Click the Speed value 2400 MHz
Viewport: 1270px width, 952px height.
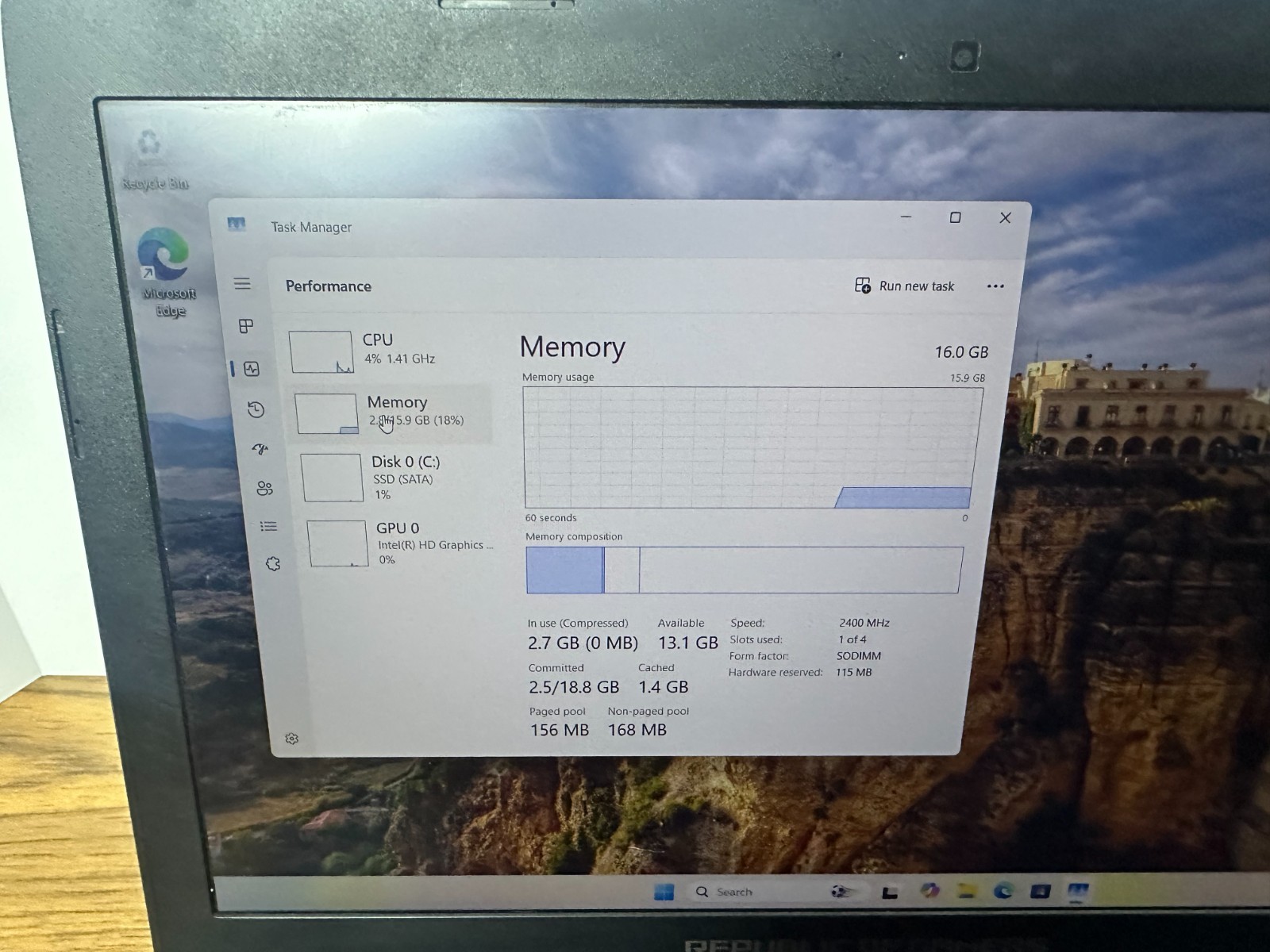coord(864,623)
